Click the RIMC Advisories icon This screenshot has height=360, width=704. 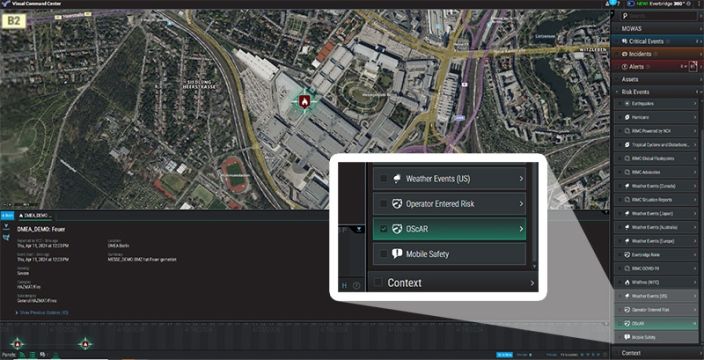click(628, 172)
